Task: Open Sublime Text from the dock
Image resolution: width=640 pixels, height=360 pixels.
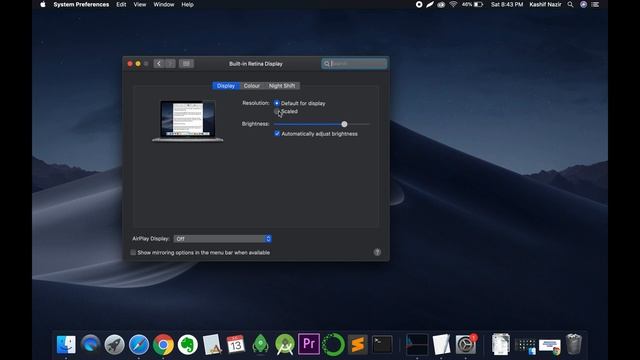Action: [x=358, y=344]
